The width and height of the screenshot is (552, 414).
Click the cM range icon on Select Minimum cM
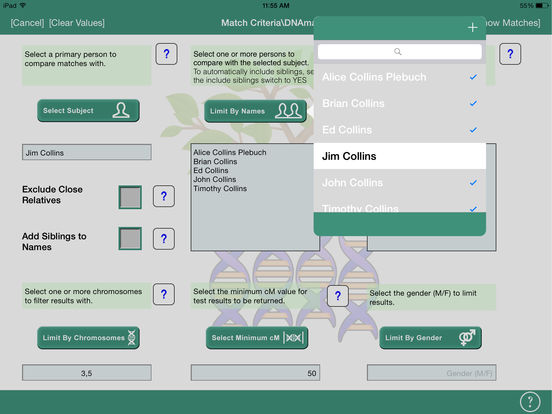click(293, 338)
